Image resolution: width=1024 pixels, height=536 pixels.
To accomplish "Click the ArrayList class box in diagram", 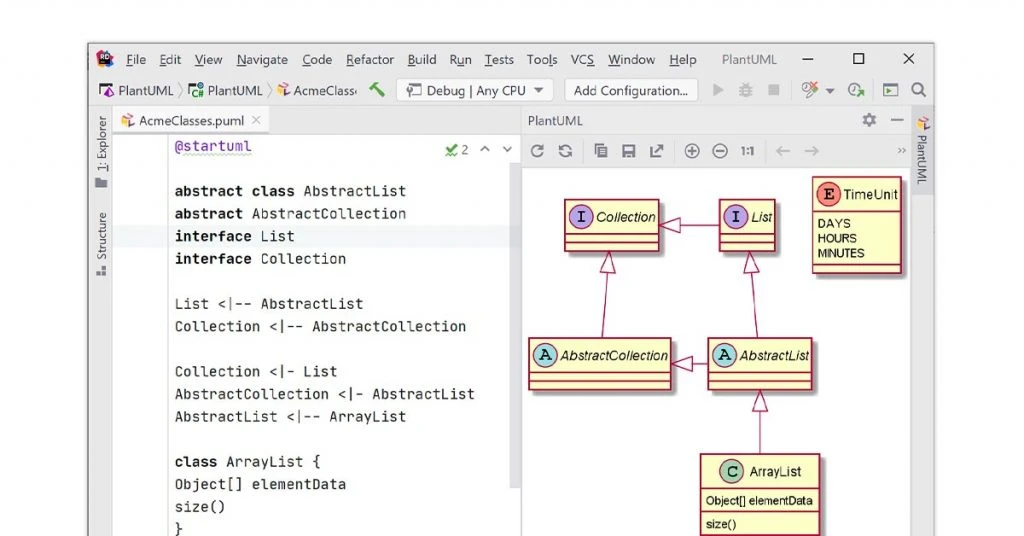I will click(760, 495).
